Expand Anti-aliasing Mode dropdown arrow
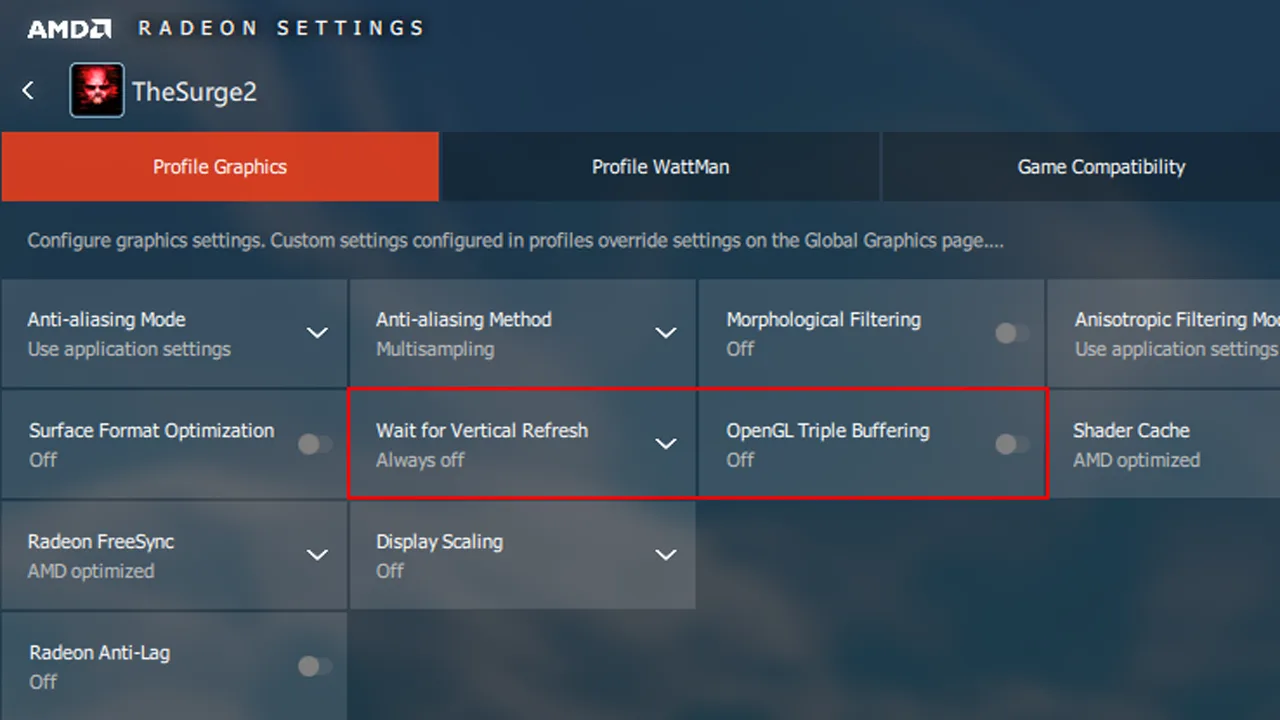 [x=317, y=333]
